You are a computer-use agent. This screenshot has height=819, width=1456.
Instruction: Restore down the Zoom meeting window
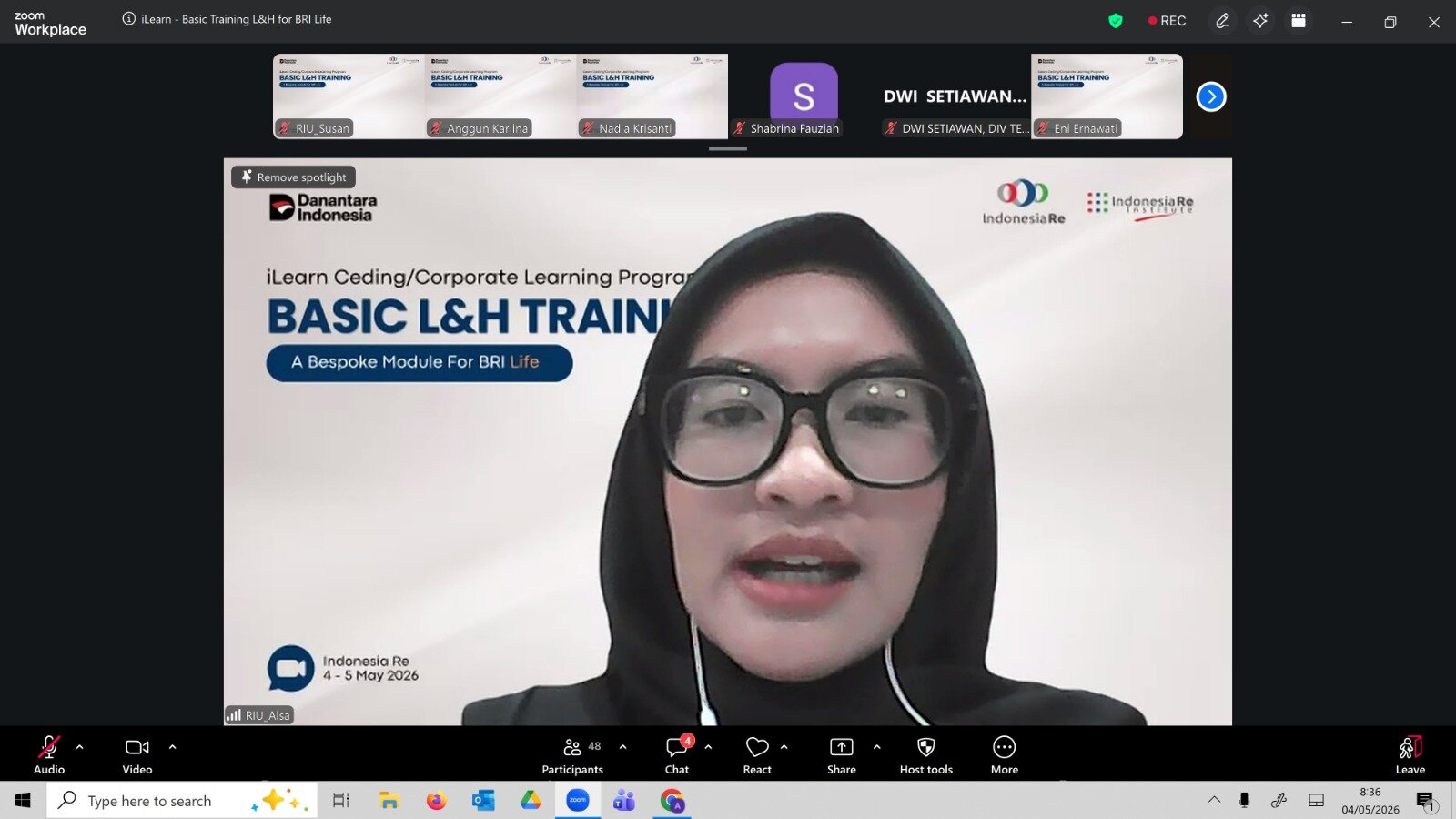[x=1390, y=22]
